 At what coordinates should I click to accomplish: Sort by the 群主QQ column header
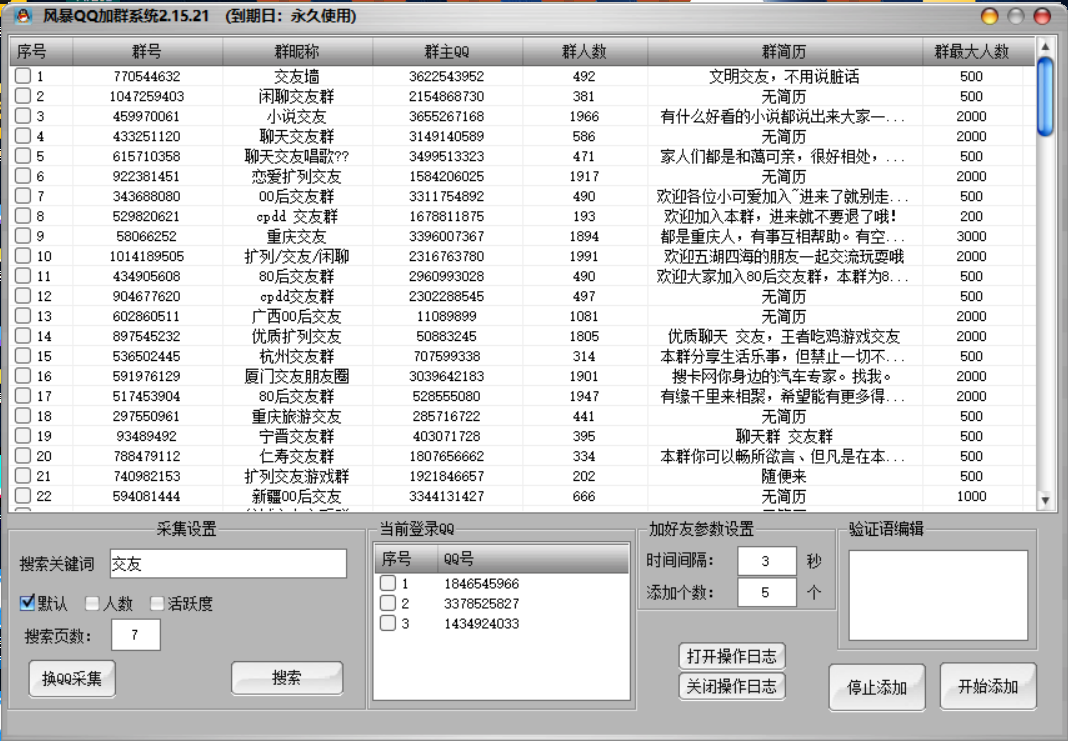tap(447, 51)
